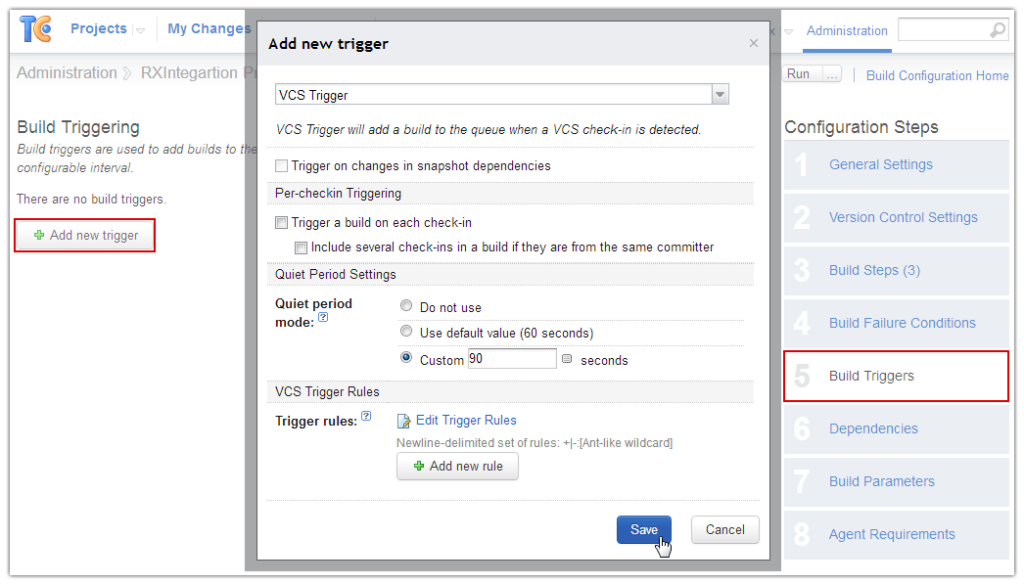1024x585 pixels.
Task: Click the Custom seconds input field
Action: pos(512,358)
